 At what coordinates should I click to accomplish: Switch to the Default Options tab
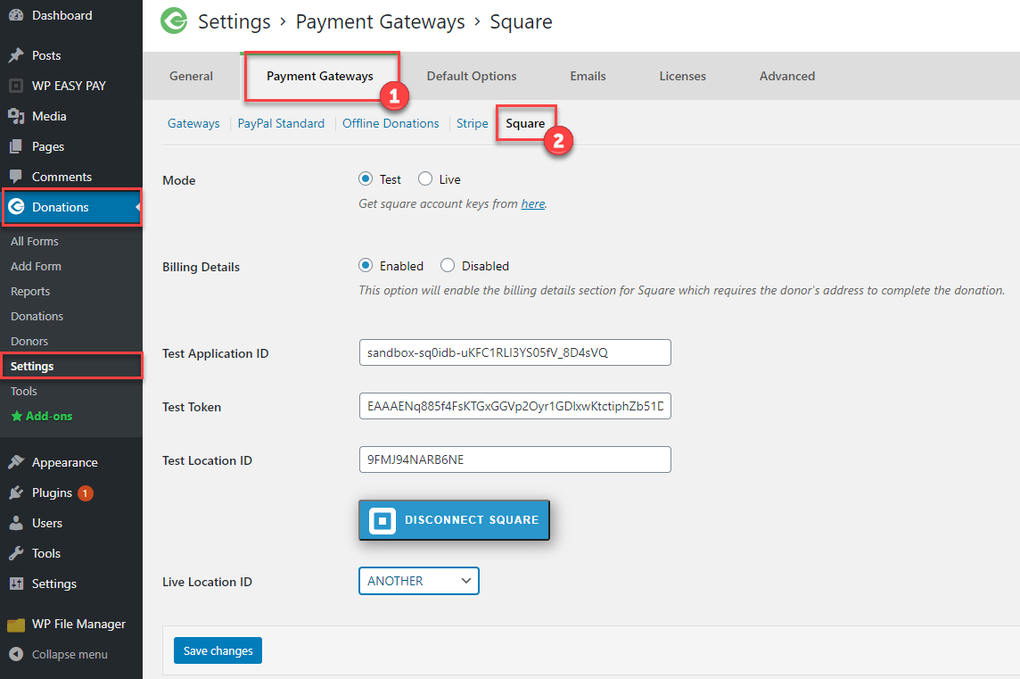point(471,76)
